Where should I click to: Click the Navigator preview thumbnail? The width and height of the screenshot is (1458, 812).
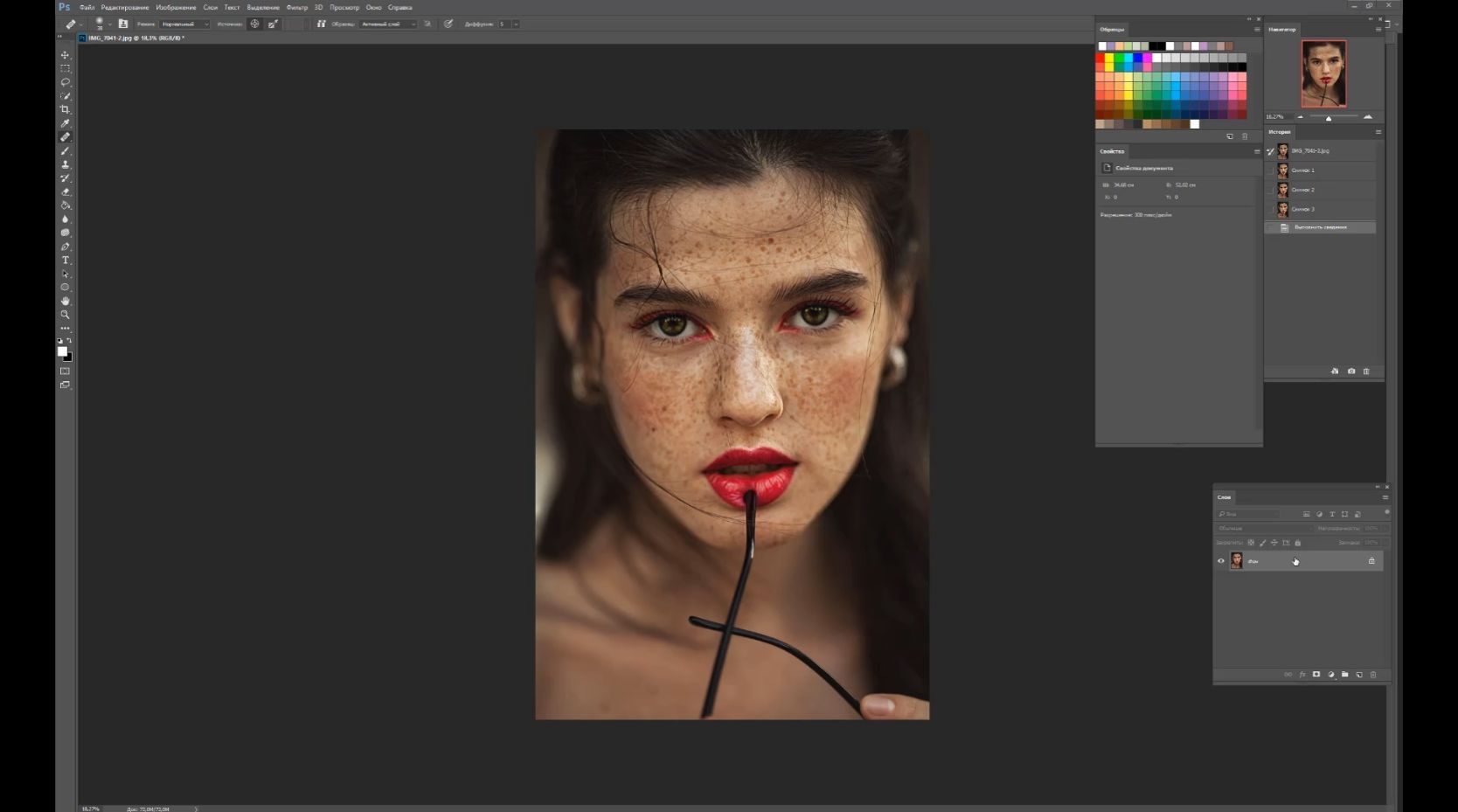pos(1323,73)
